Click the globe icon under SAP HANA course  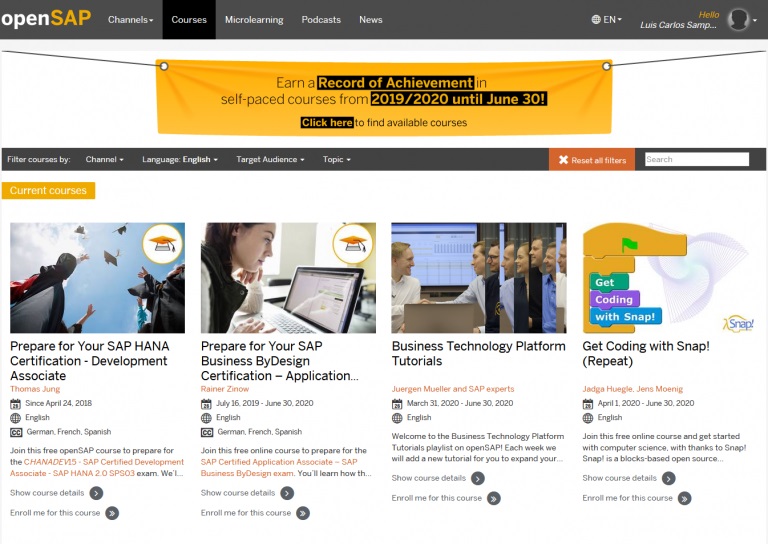point(16,418)
